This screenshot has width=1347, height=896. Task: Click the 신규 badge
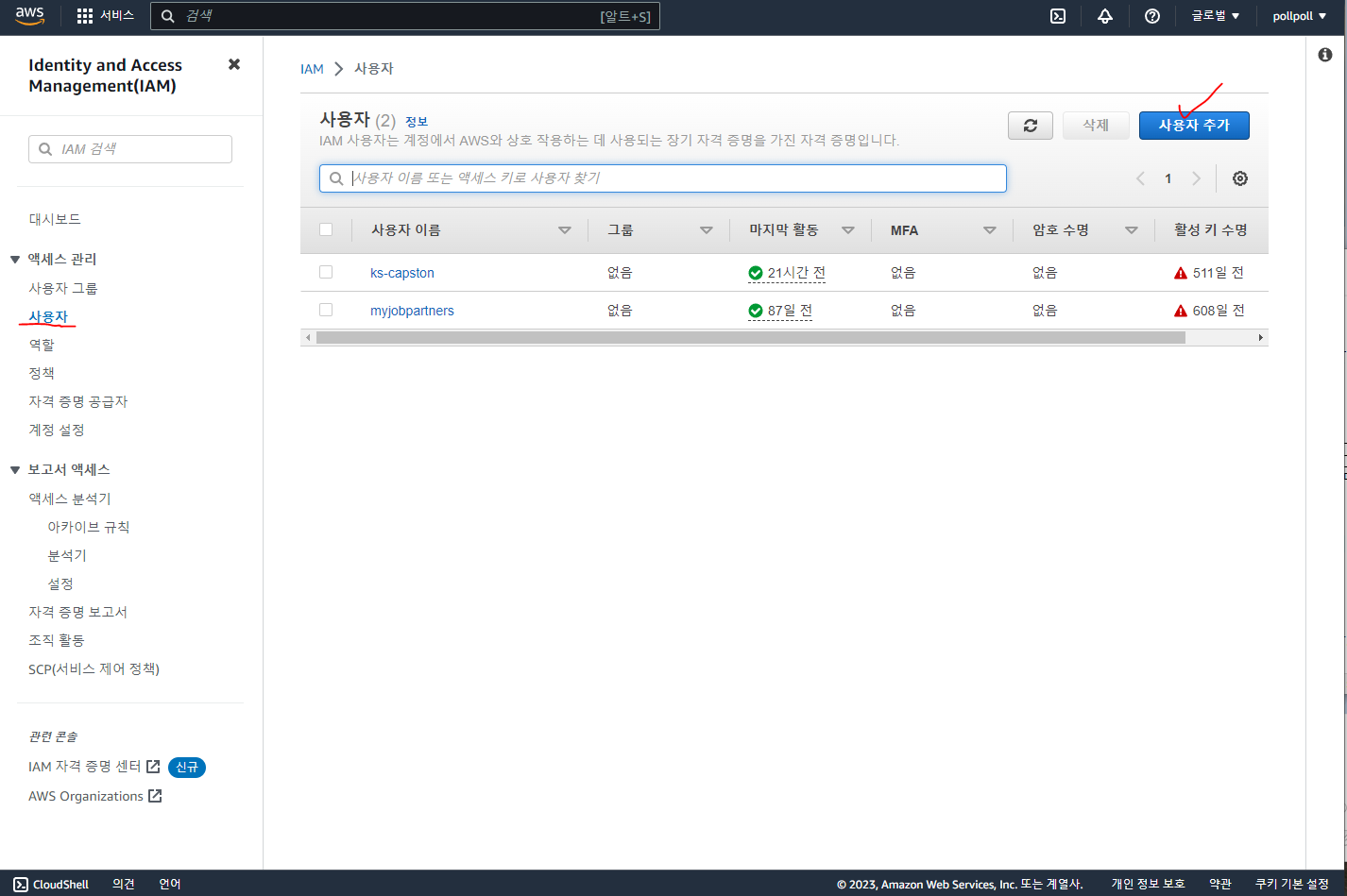click(x=187, y=767)
